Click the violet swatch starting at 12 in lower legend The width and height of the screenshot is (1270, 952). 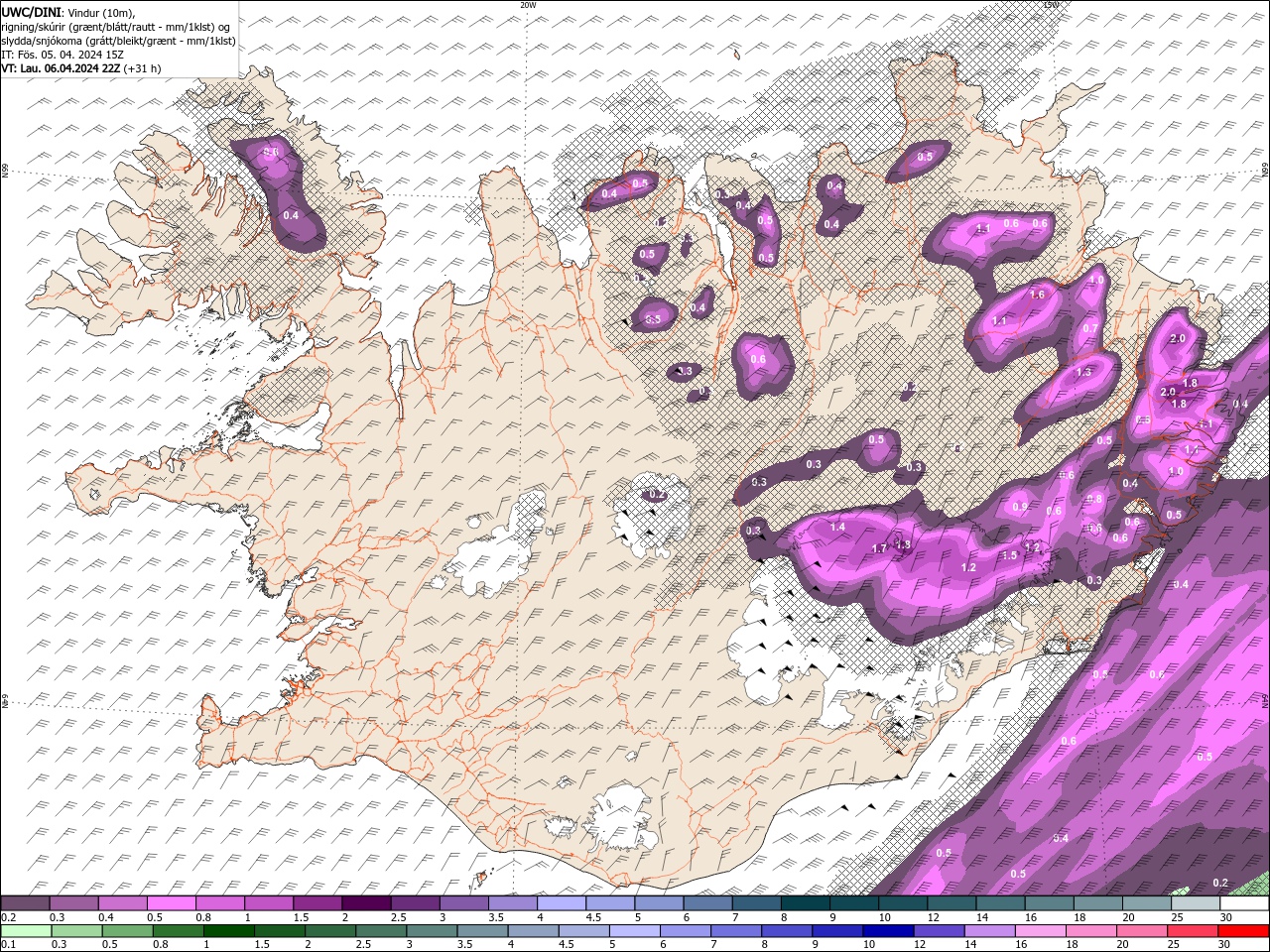coord(939,930)
